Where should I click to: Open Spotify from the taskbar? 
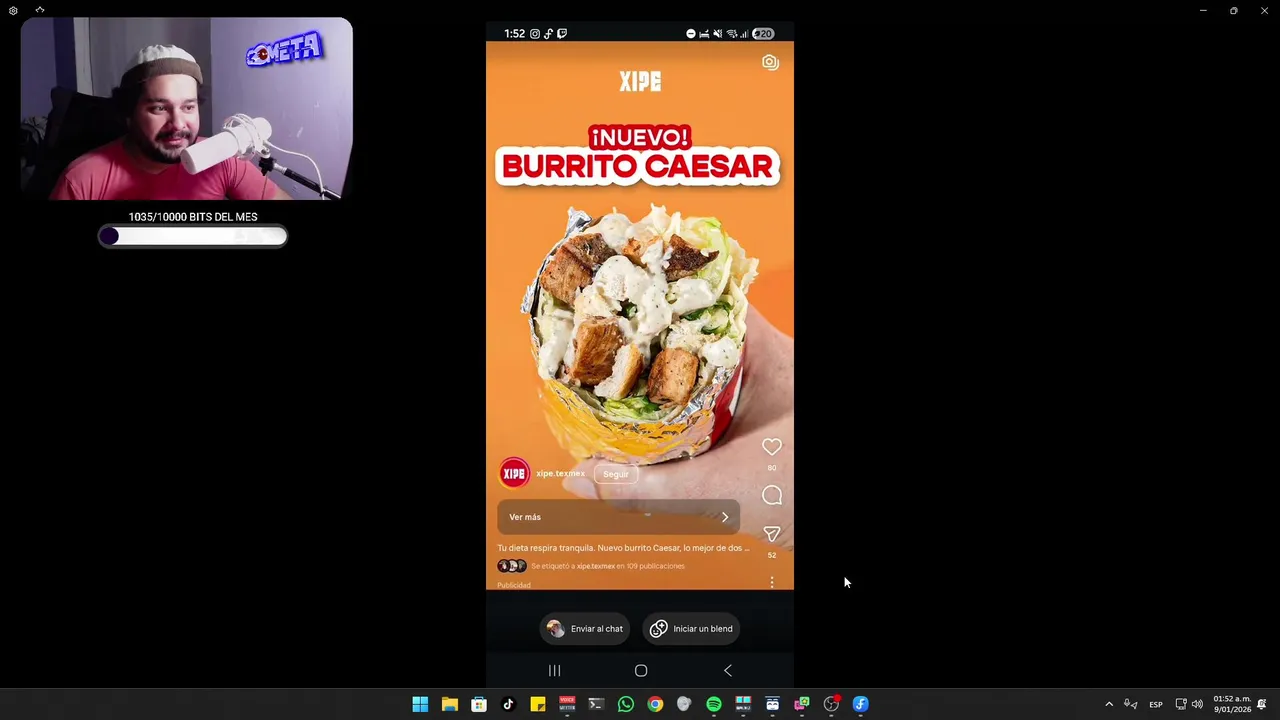(x=714, y=704)
